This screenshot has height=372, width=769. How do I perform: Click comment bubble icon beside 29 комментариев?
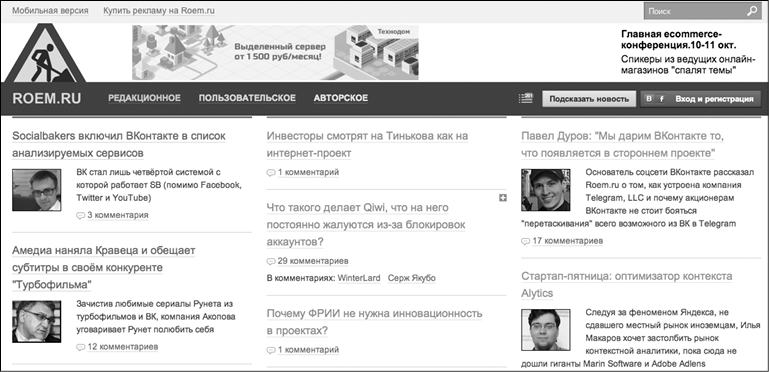click(271, 261)
